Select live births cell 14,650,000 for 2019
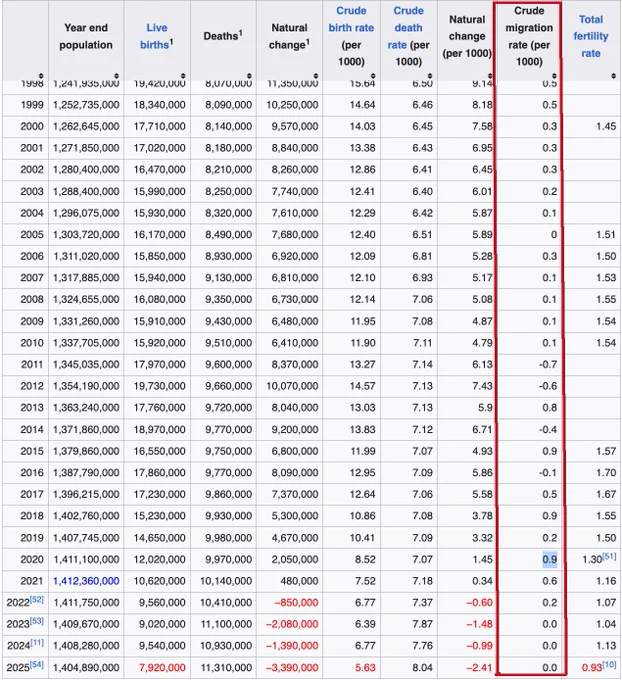This screenshot has height=680, width=622. 159,538
